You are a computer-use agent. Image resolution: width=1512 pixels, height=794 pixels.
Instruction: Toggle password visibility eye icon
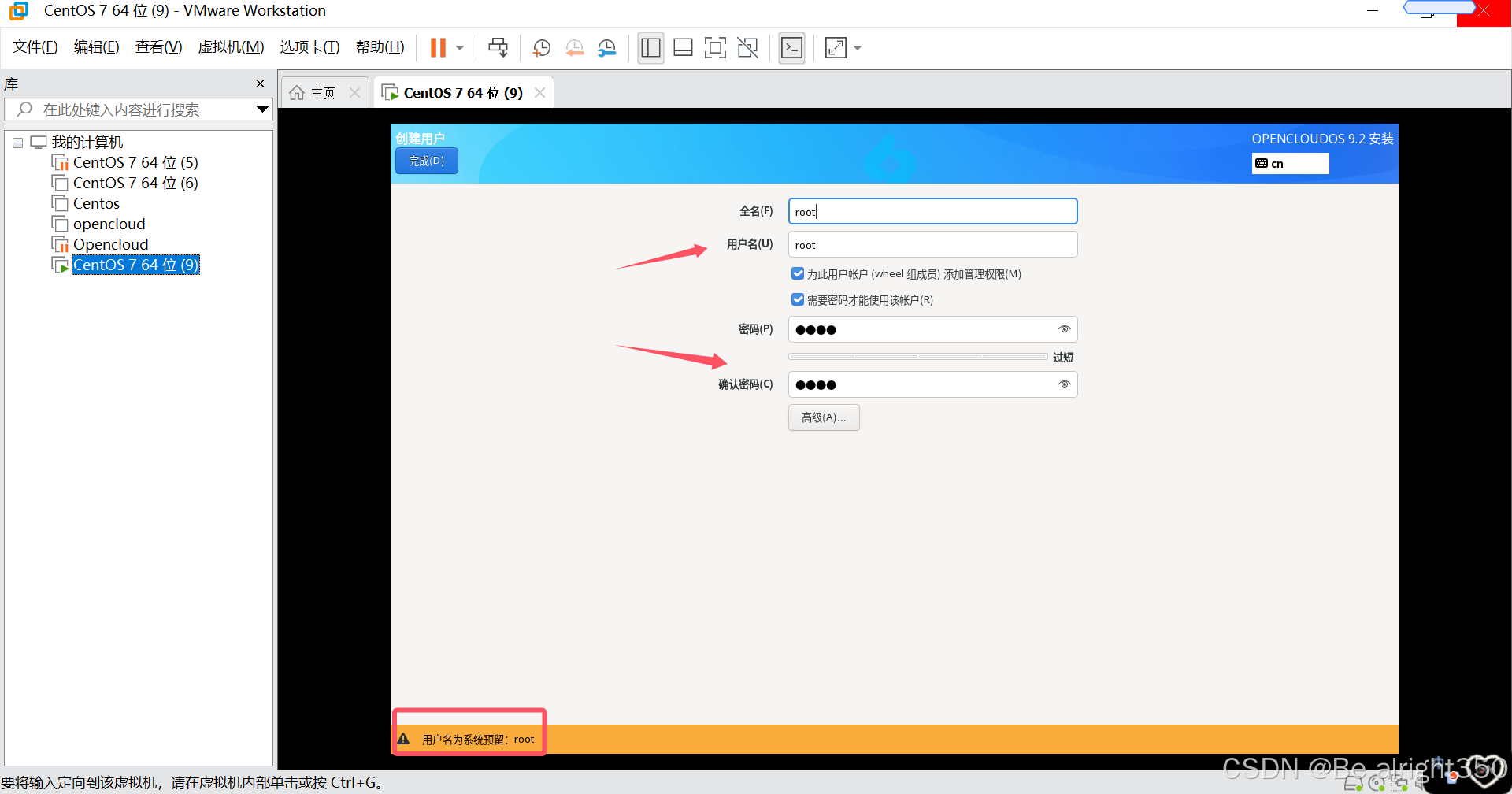click(1065, 329)
